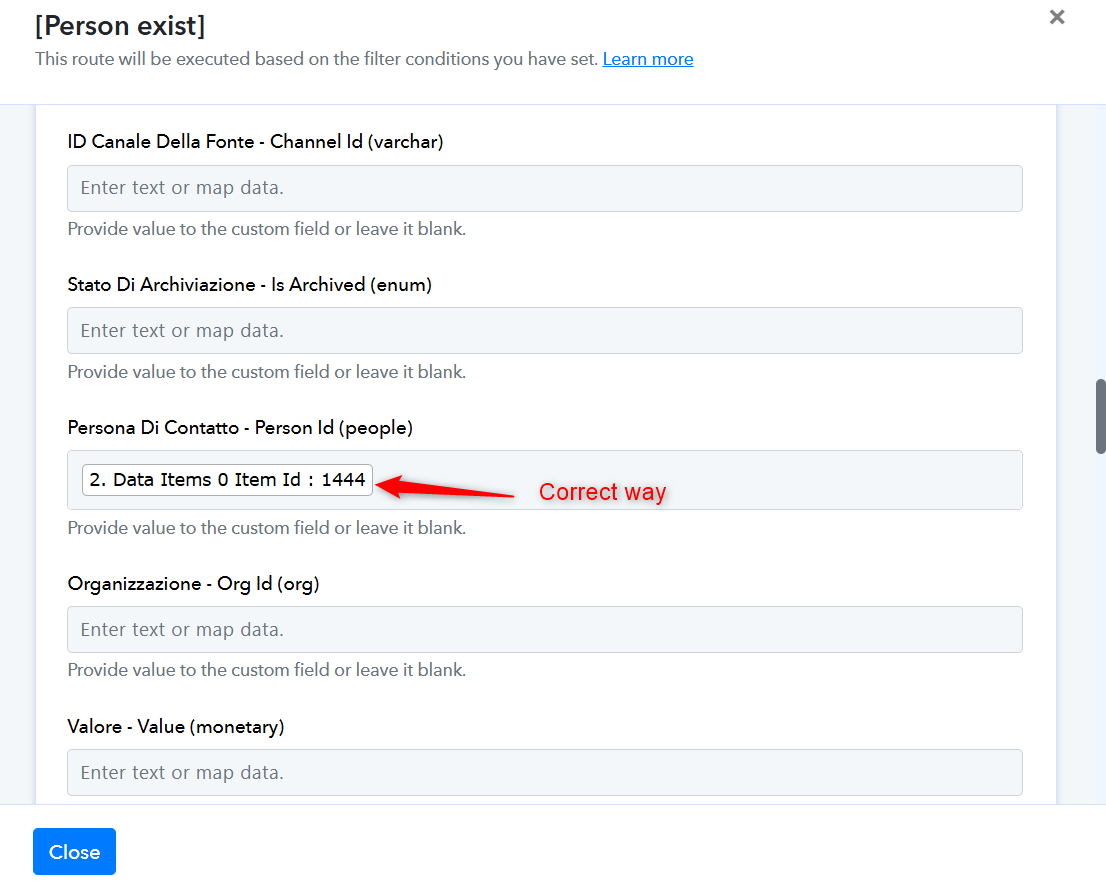Focus the Channel Id (varchar) input field
Viewport: 1106px width, 885px height.
(544, 188)
